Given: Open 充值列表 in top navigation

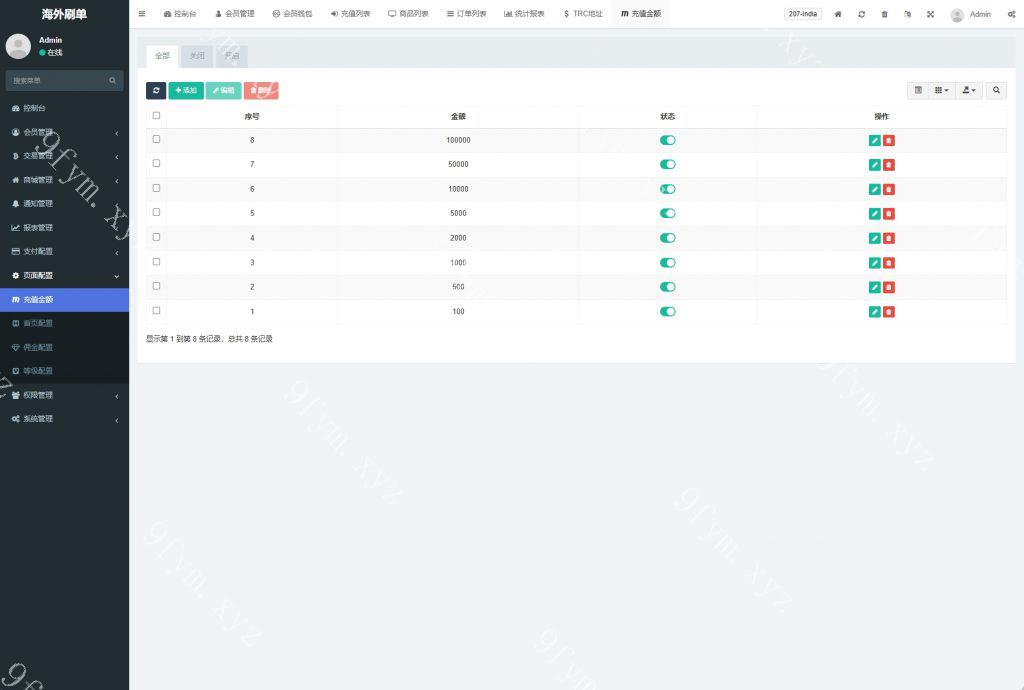Looking at the screenshot, I should point(351,14).
